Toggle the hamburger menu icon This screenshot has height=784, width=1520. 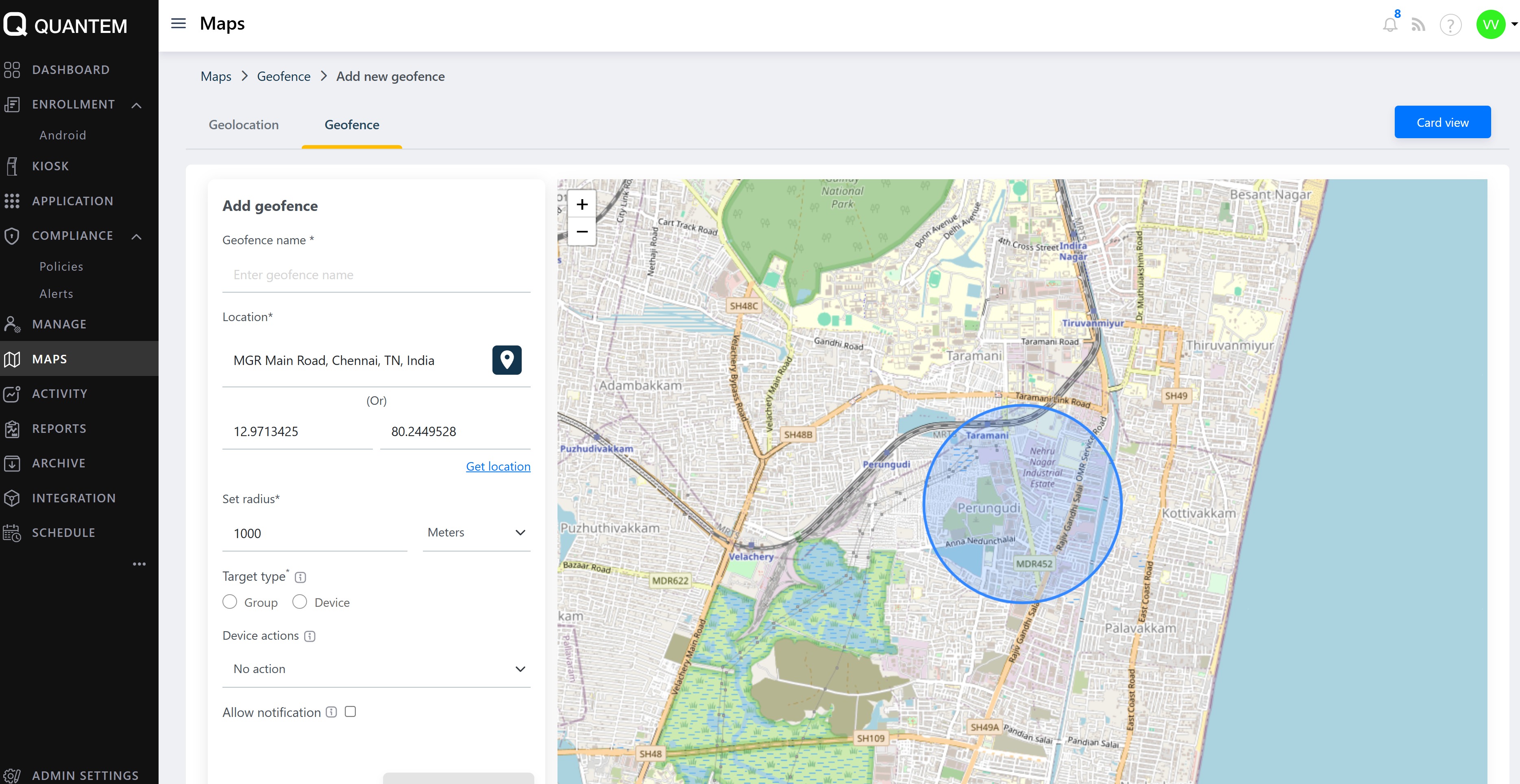point(178,24)
